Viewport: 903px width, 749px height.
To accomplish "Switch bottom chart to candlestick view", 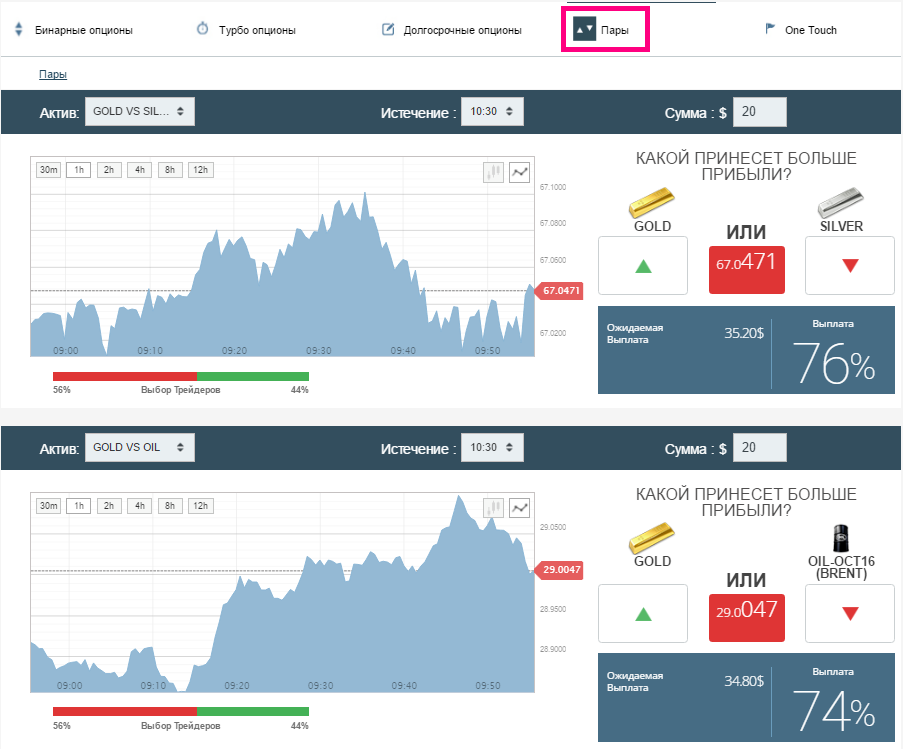I will pos(494,508).
